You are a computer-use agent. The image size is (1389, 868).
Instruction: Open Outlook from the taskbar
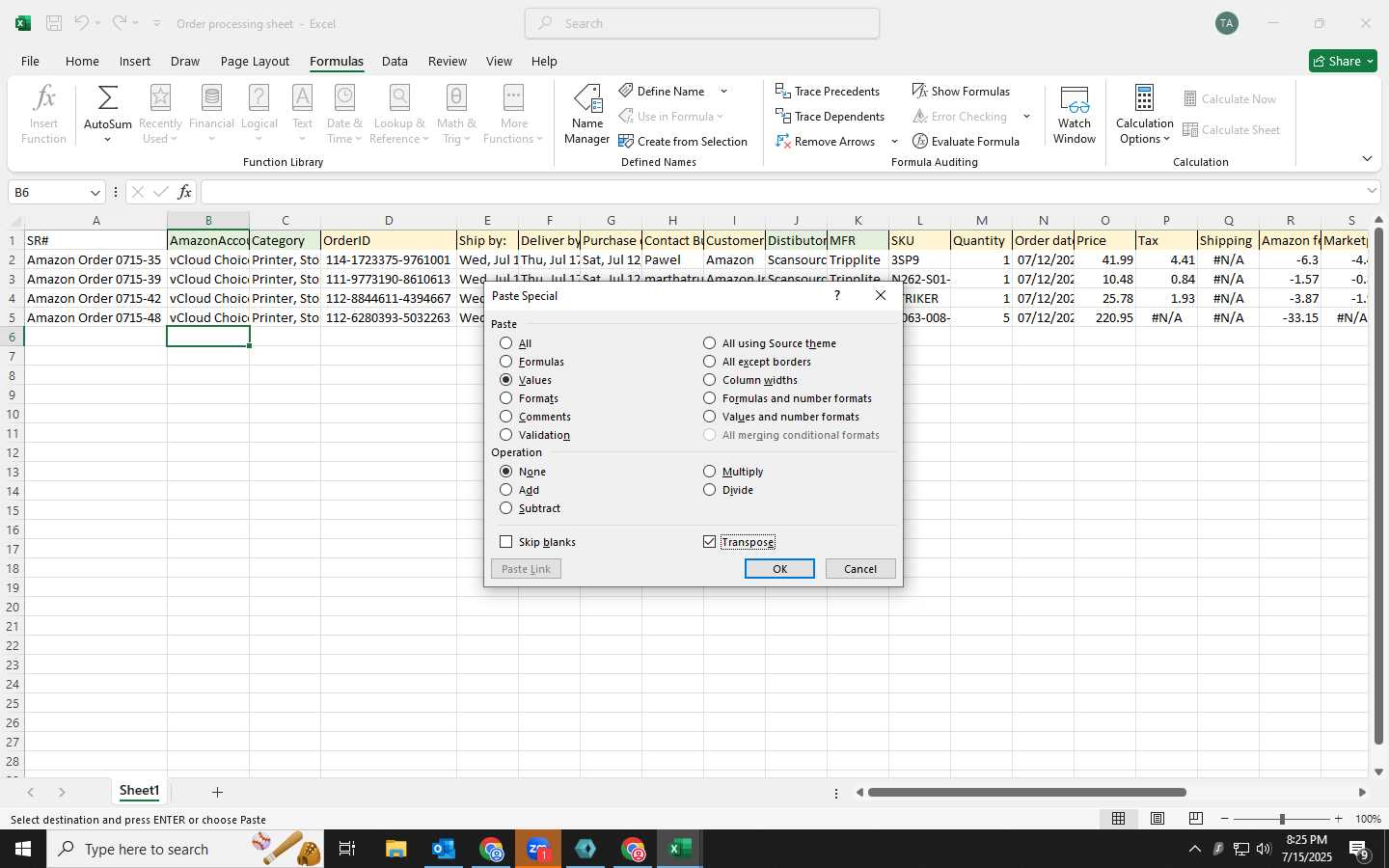[x=444, y=849]
